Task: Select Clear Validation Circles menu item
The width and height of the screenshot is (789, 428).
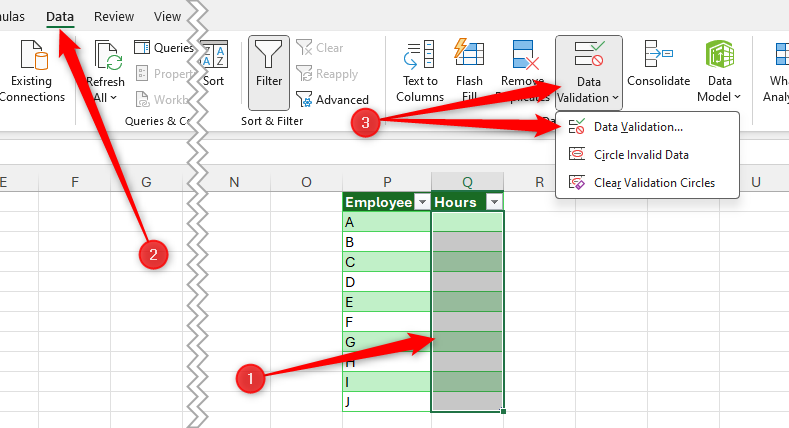Action: tap(647, 183)
